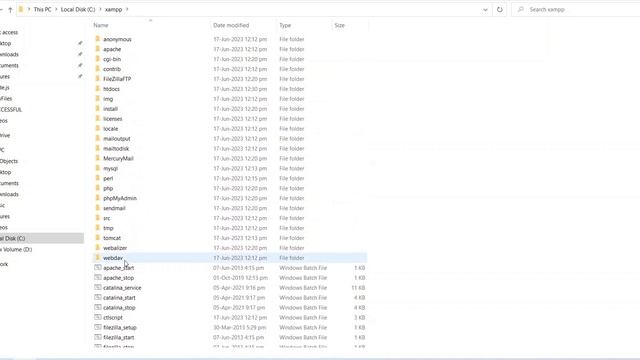The width and height of the screenshot is (640, 360).
Task: Sort by Date modified column header
Action: (x=231, y=25)
